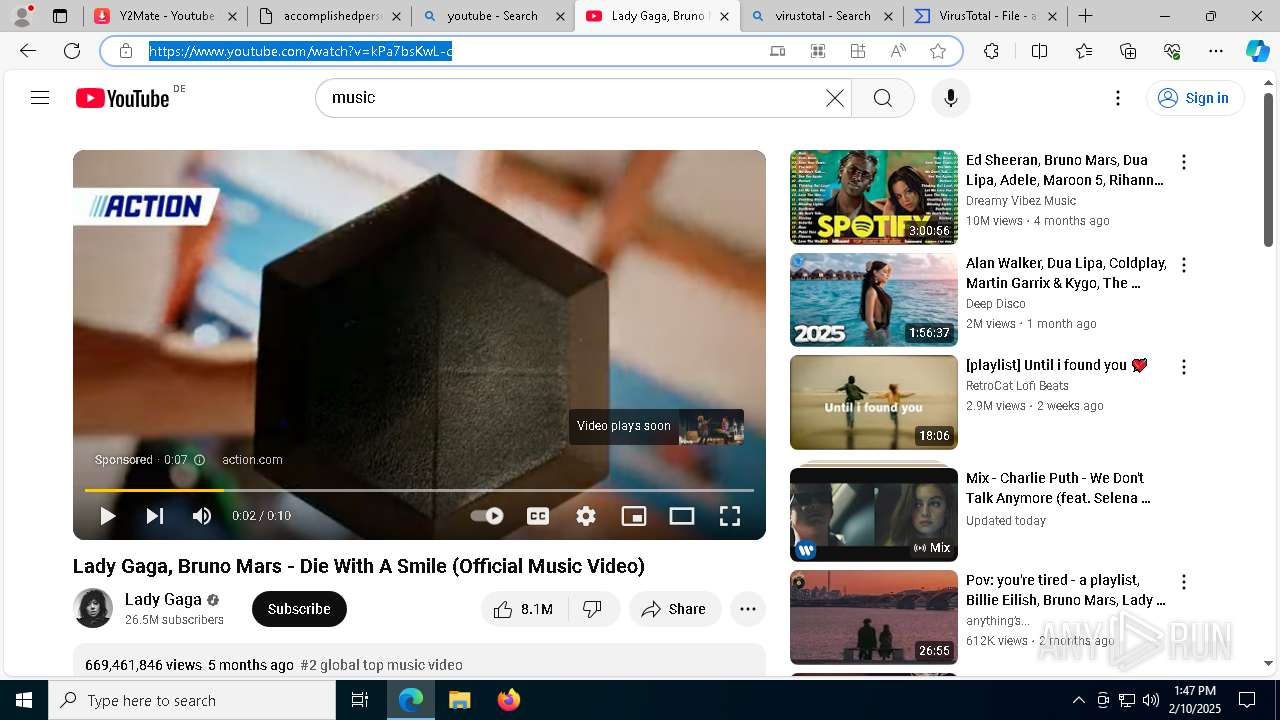This screenshot has width=1280, height=720.
Task: Clear the search box with X icon
Action: tap(835, 98)
